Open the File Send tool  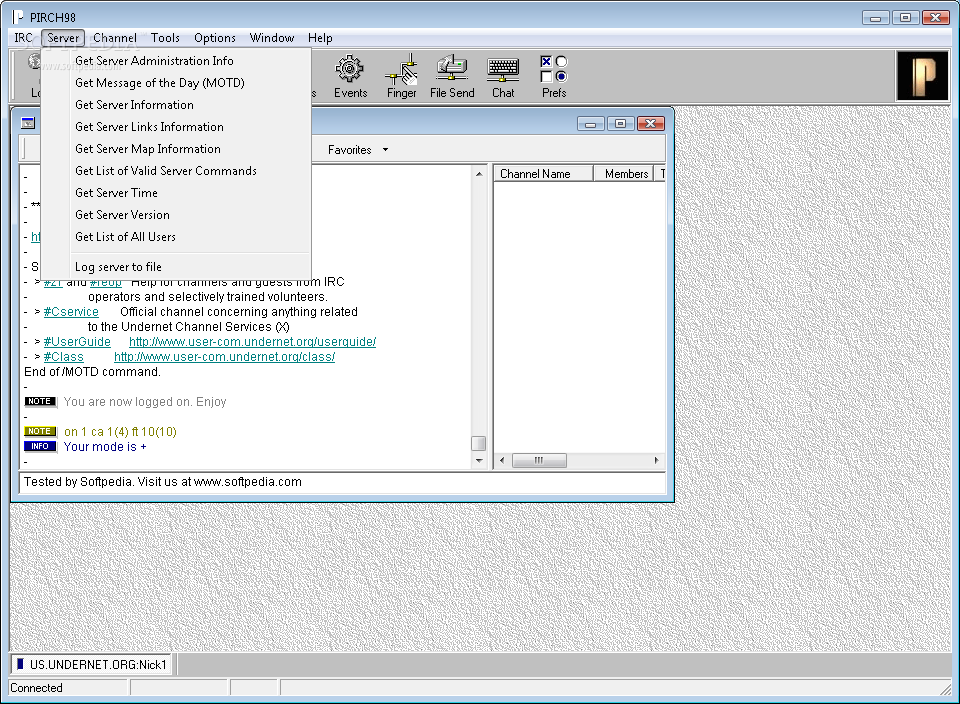pos(452,77)
